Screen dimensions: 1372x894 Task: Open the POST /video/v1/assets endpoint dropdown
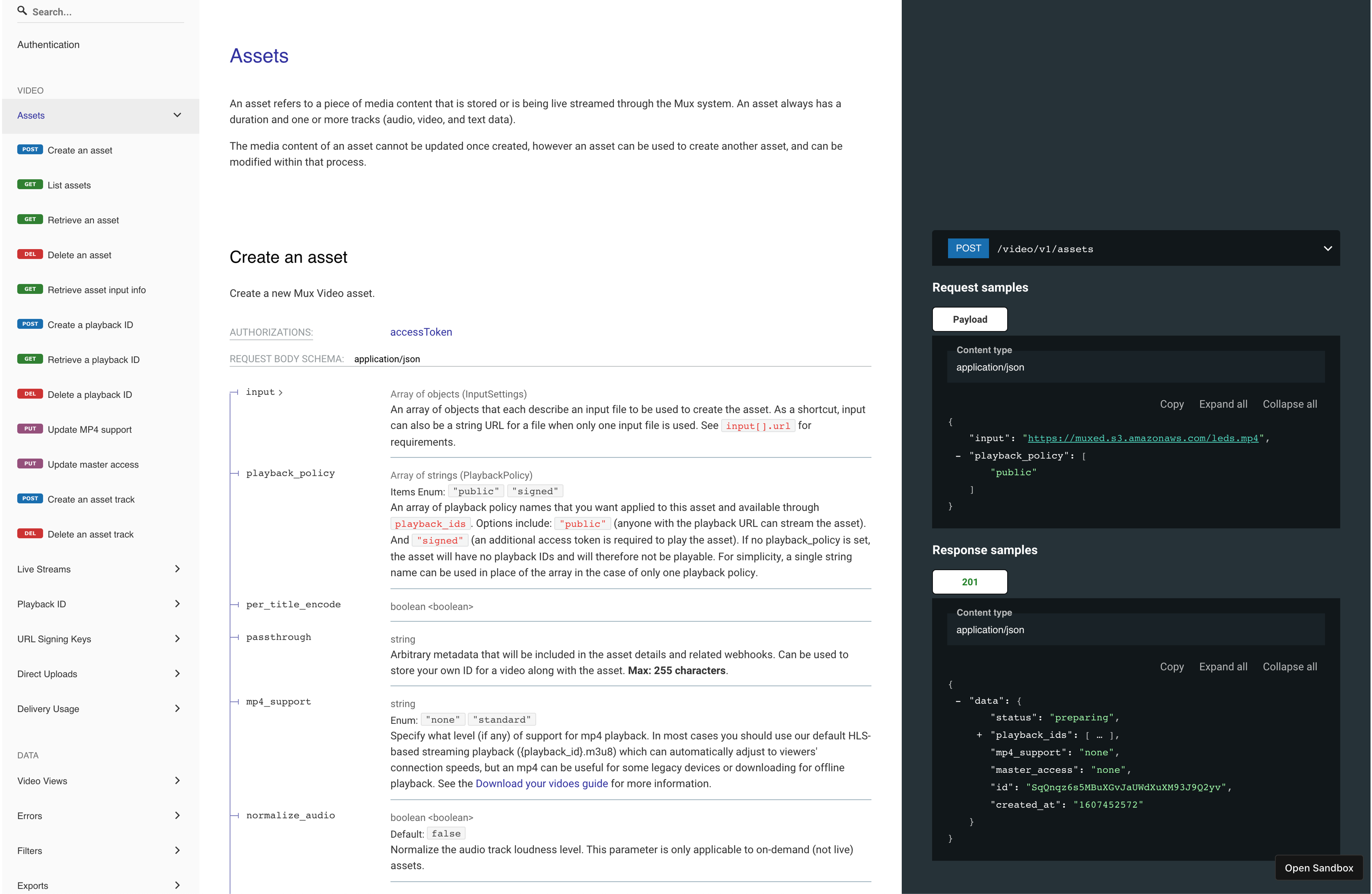[x=1328, y=248]
